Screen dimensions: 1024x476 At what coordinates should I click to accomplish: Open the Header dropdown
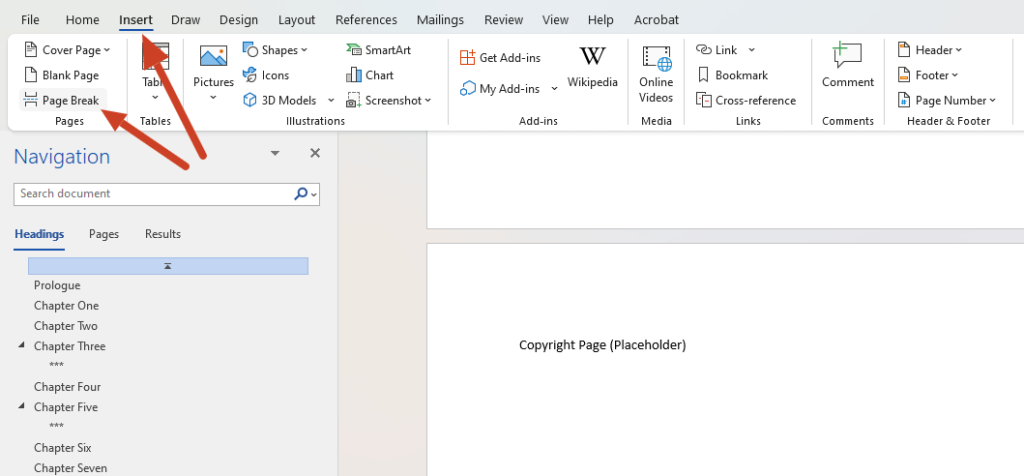[929, 50]
